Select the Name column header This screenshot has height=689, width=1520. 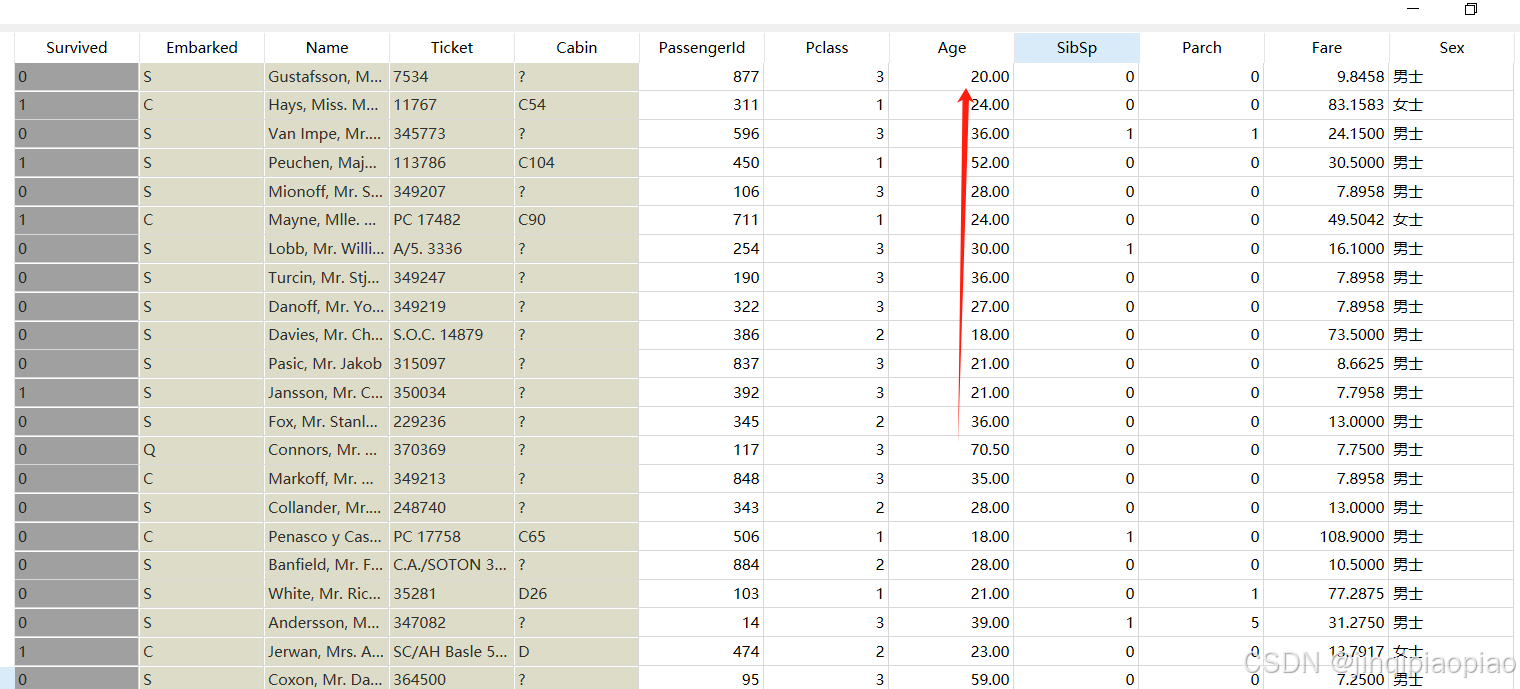(x=327, y=47)
